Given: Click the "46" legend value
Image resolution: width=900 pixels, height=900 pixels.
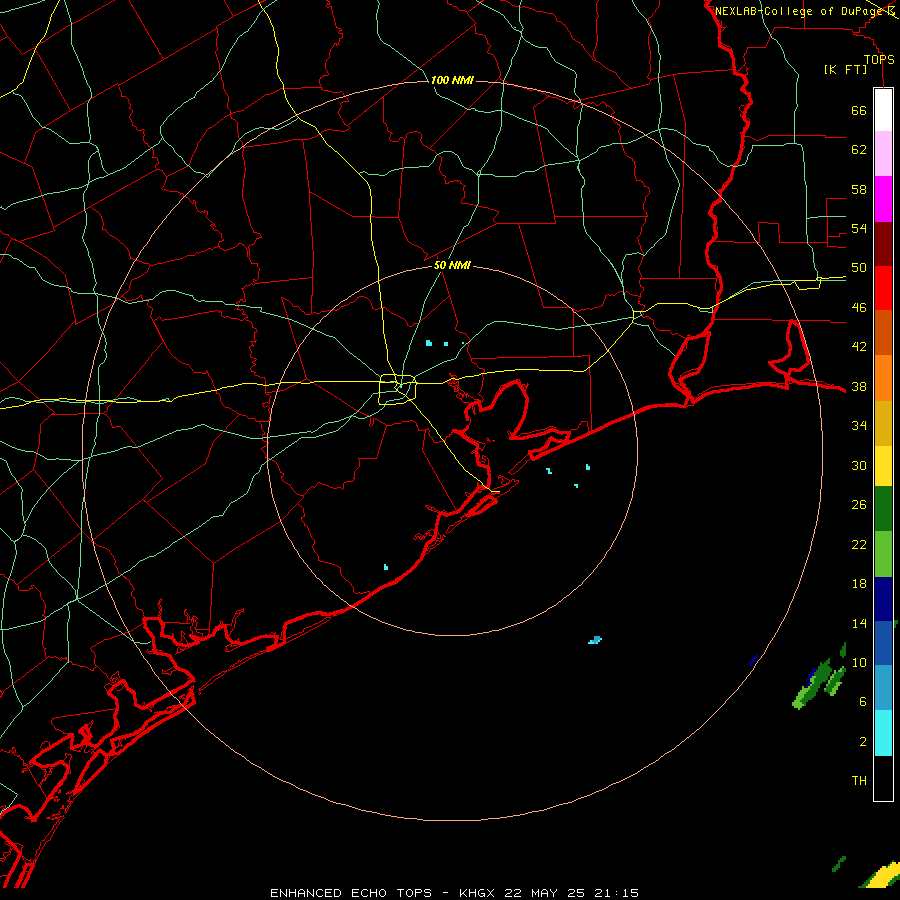Looking at the screenshot, I should coord(859,308).
